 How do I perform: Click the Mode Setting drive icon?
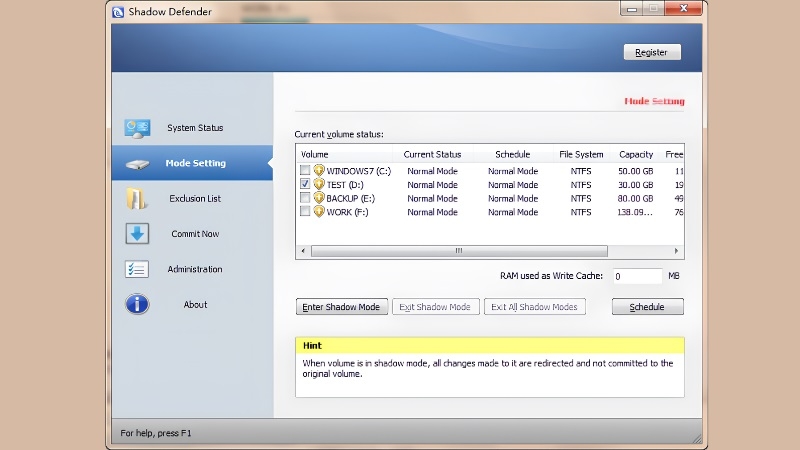(137, 164)
